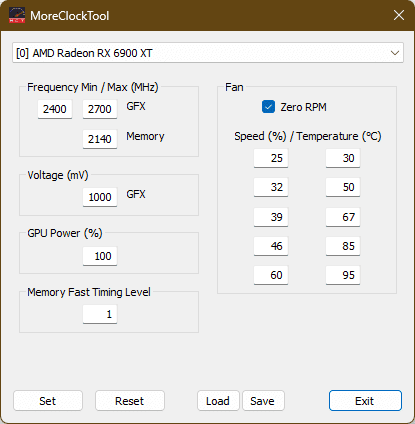Click the fan temperature field showing 95
Viewport: 415px width, 424px height.
click(x=343, y=275)
